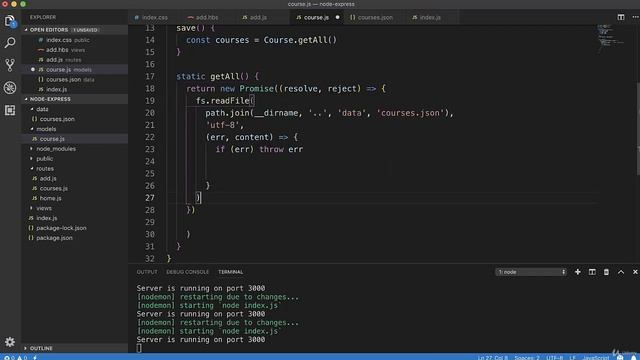The image size is (640, 360).
Task: Open the Explorer view in activity bar
Action: click(10, 21)
